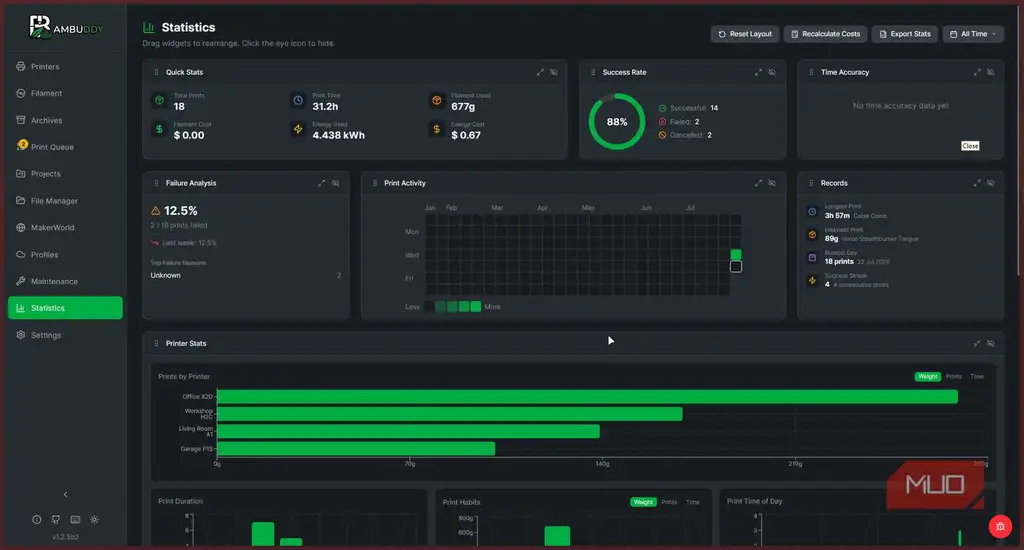Open the Maintenance wrench icon

[x=20, y=281]
